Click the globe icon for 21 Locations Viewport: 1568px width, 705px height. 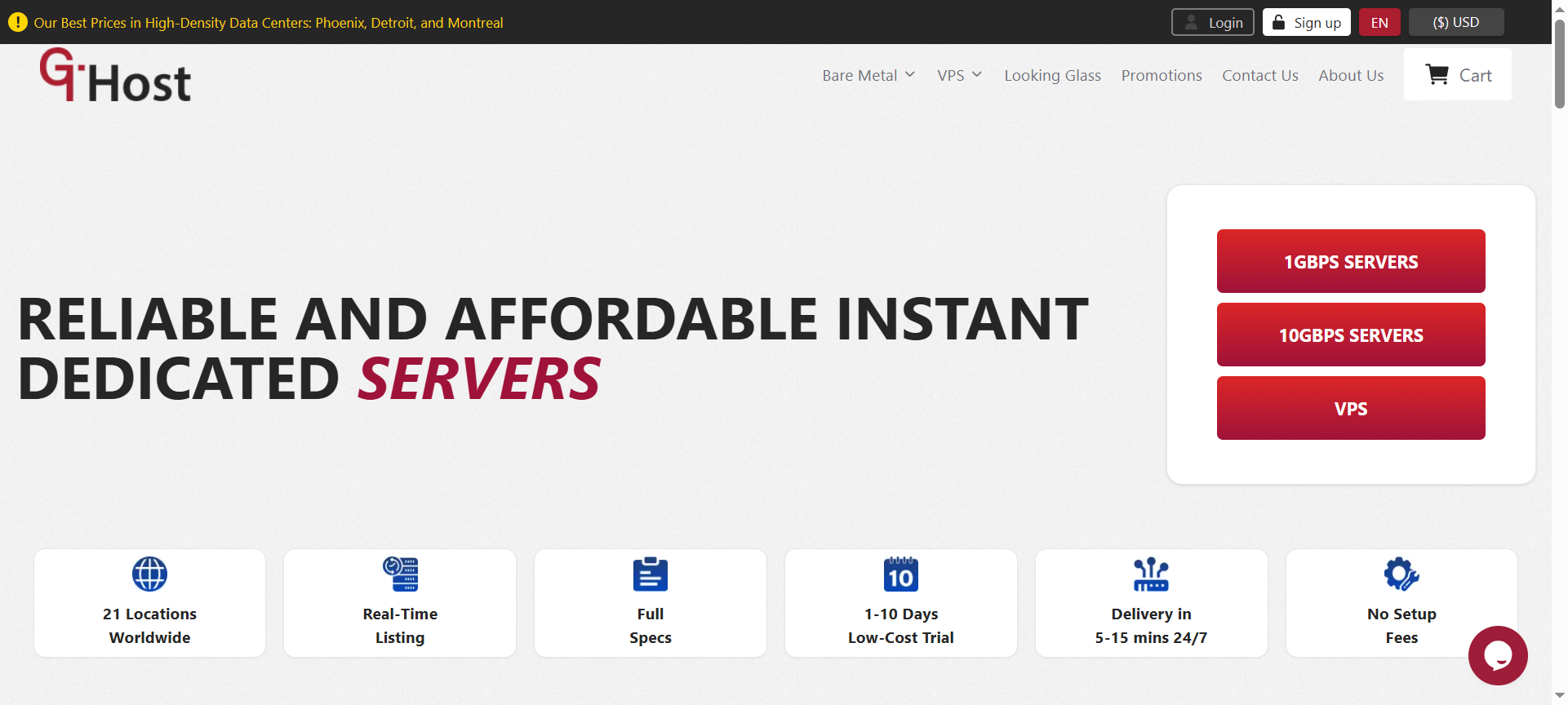tap(149, 574)
